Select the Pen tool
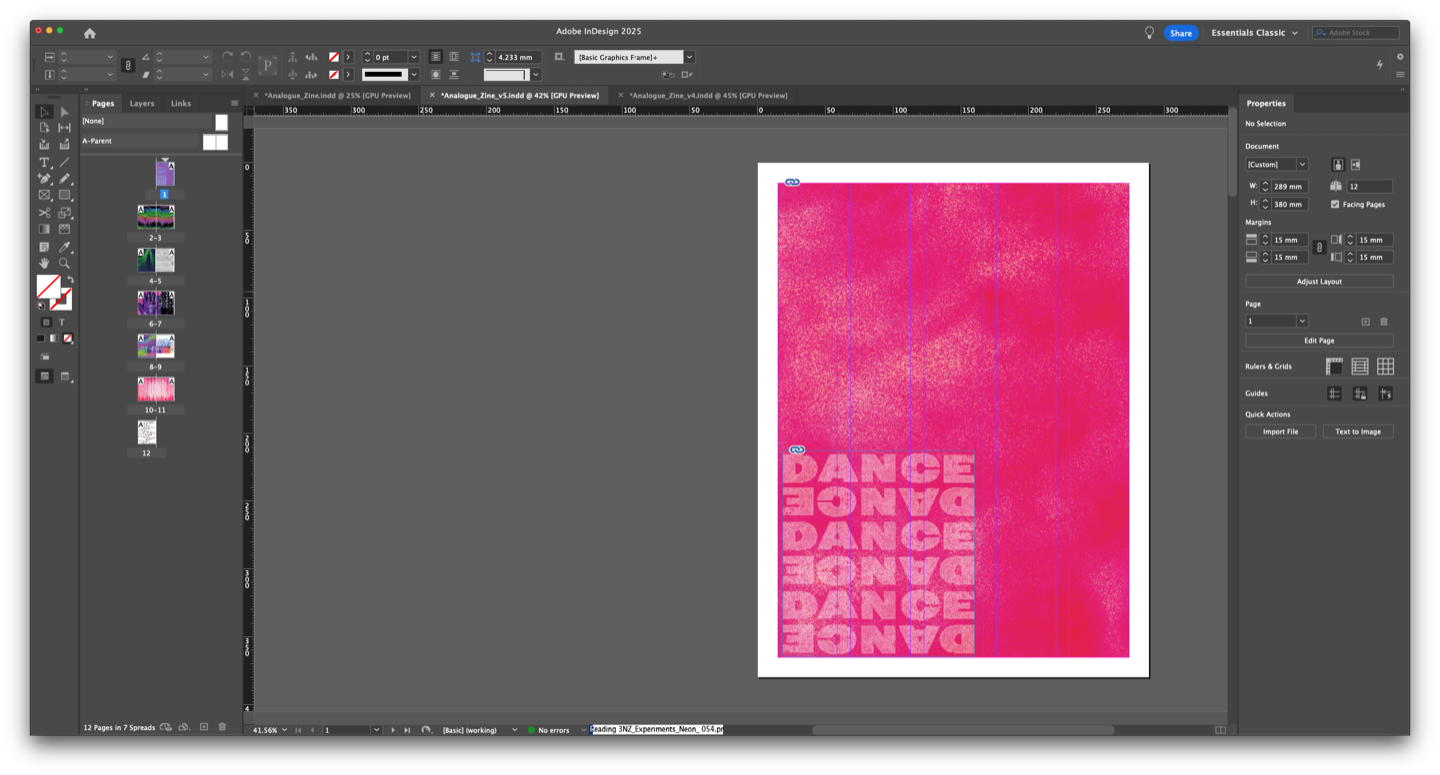The image size is (1440, 775). (x=44, y=179)
